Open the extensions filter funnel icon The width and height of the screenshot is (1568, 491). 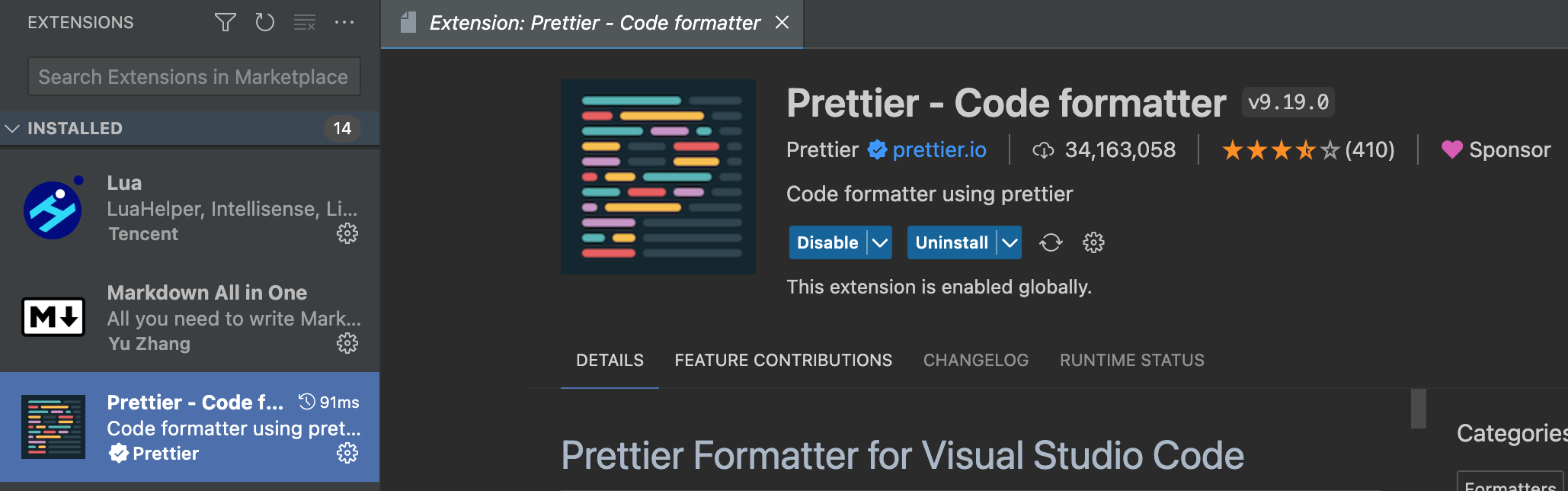pyautogui.click(x=226, y=22)
